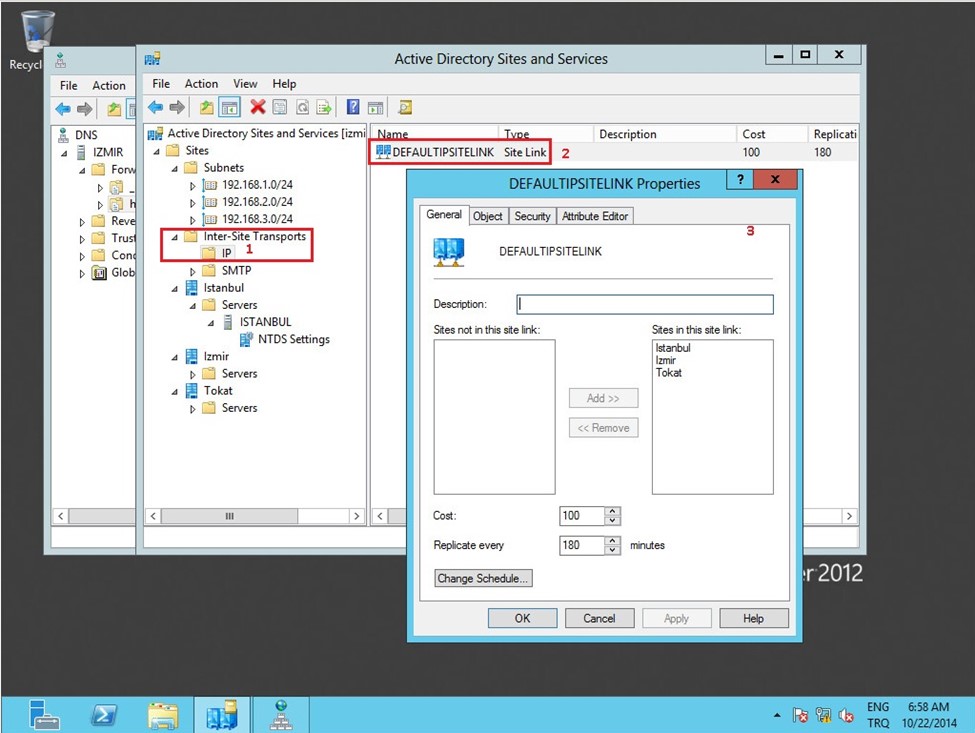Click the DNS Manager taskbar icon

coord(281,715)
